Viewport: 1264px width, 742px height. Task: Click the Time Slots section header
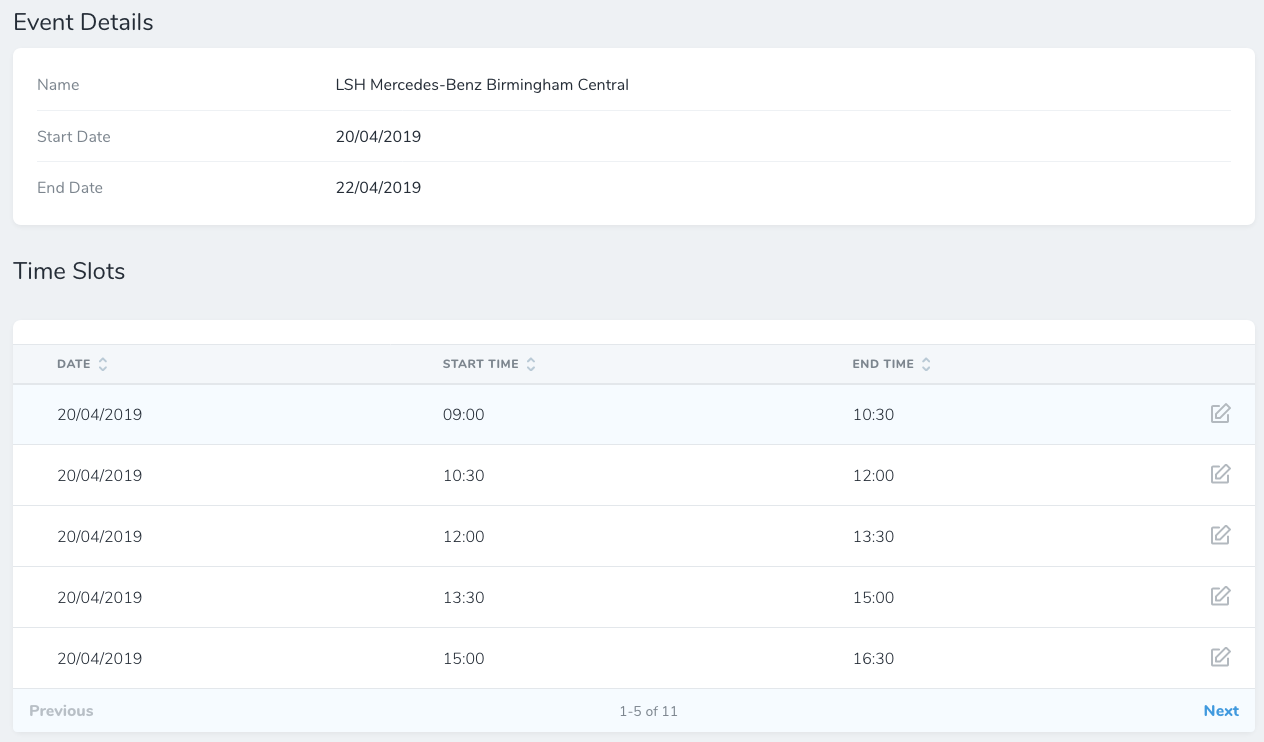pyautogui.click(x=69, y=270)
